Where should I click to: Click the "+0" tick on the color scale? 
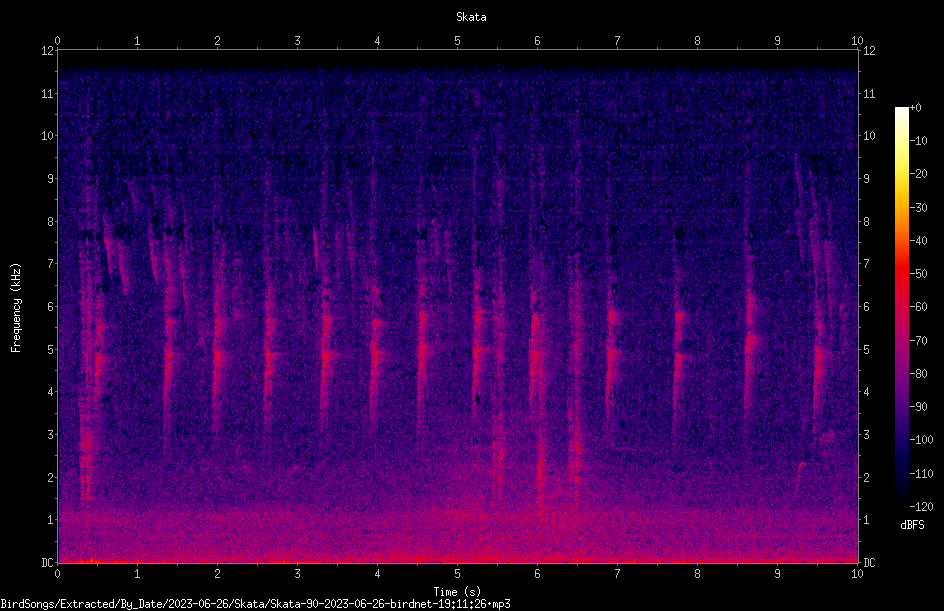tap(916, 108)
